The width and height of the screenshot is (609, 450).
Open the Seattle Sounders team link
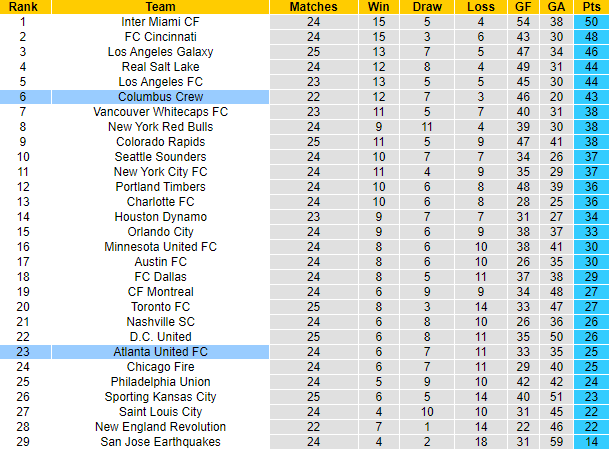160,156
